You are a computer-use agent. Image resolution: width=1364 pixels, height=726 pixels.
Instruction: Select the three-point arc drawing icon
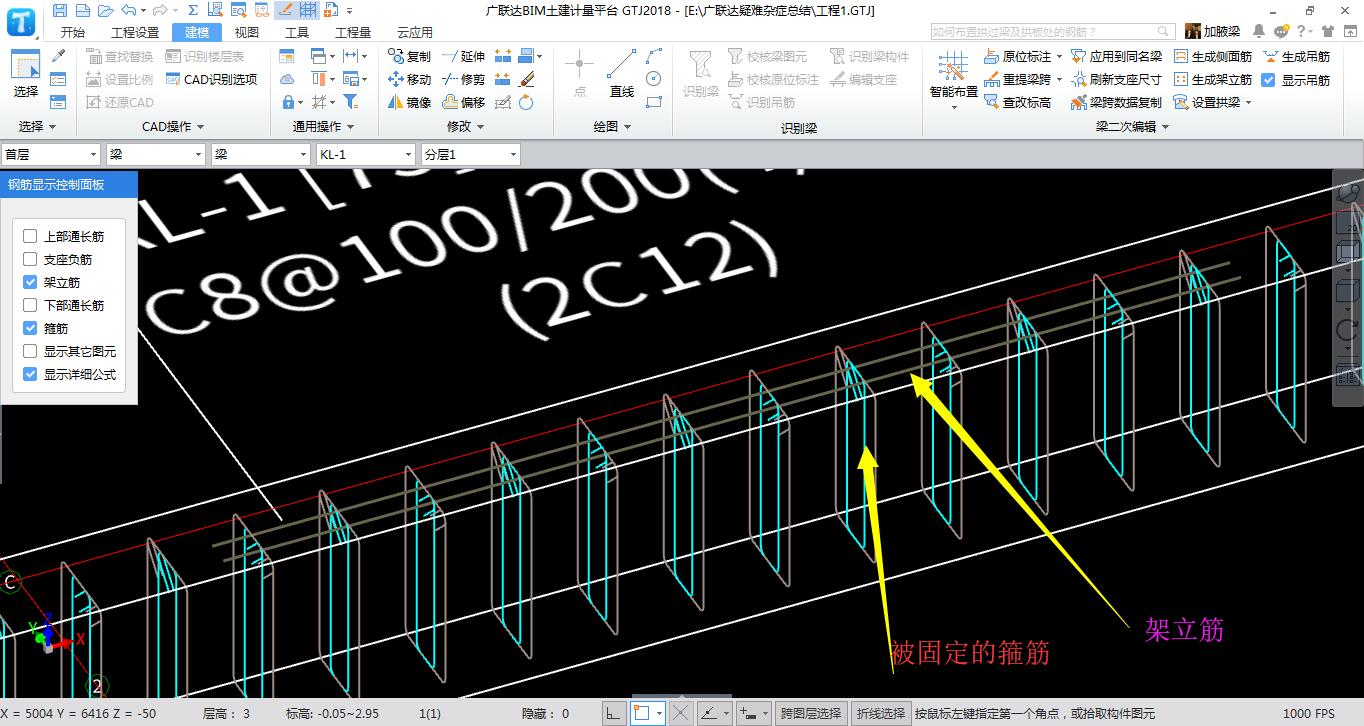[654, 56]
